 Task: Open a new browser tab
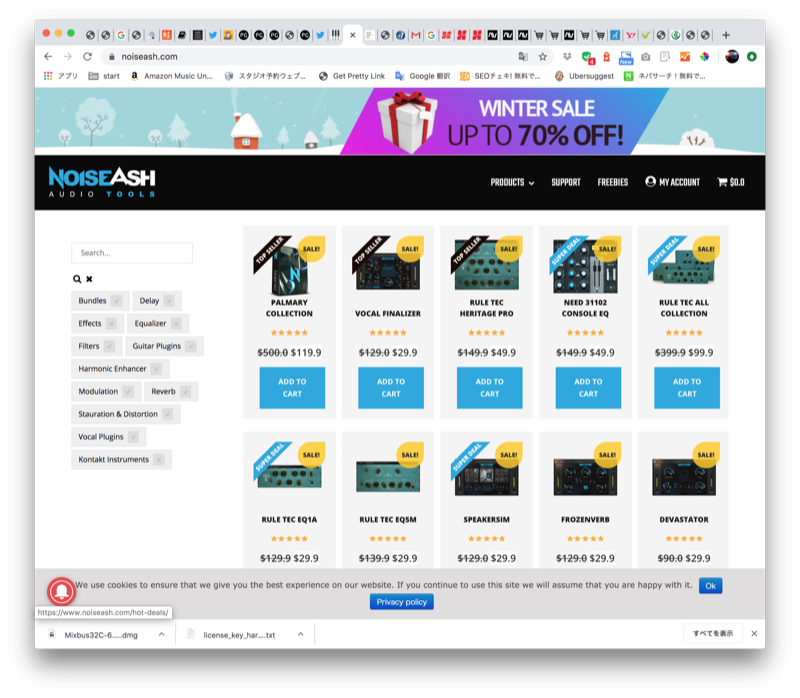click(726, 35)
